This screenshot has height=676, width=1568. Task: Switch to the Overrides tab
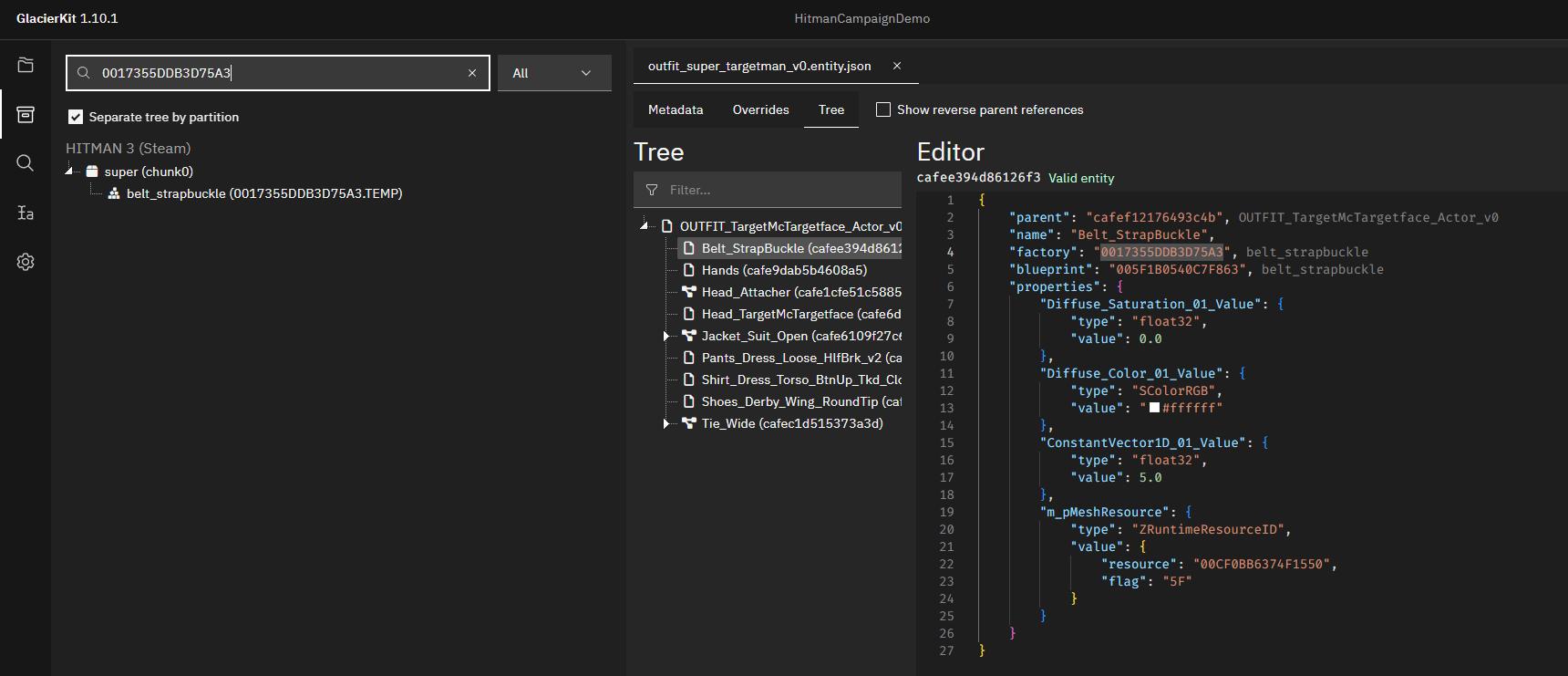[760, 109]
